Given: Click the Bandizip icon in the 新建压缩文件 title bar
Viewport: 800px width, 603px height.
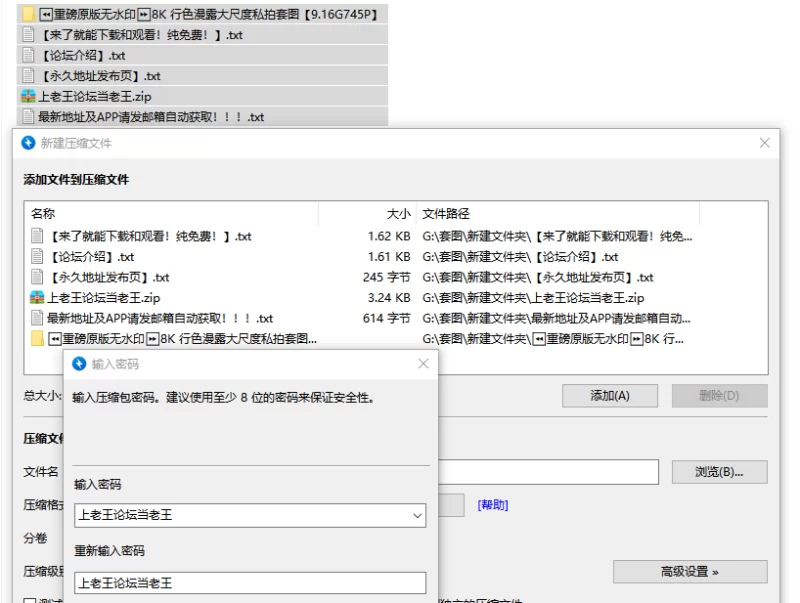Looking at the screenshot, I should [28, 143].
